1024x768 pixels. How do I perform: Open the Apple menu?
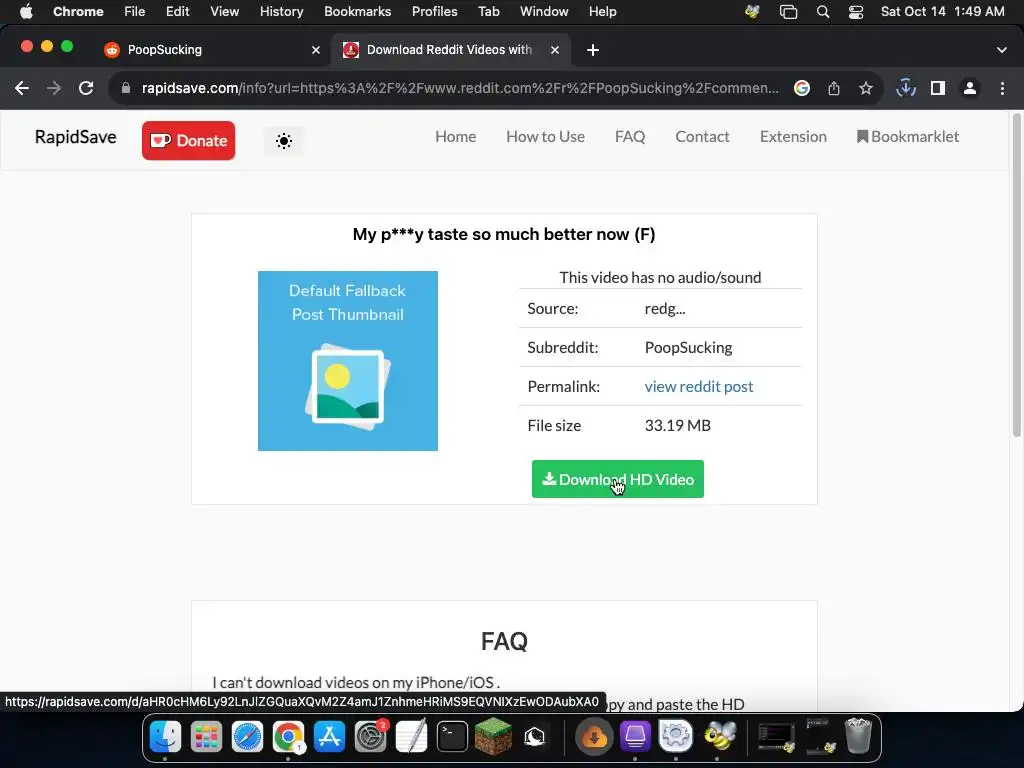pyautogui.click(x=26, y=12)
